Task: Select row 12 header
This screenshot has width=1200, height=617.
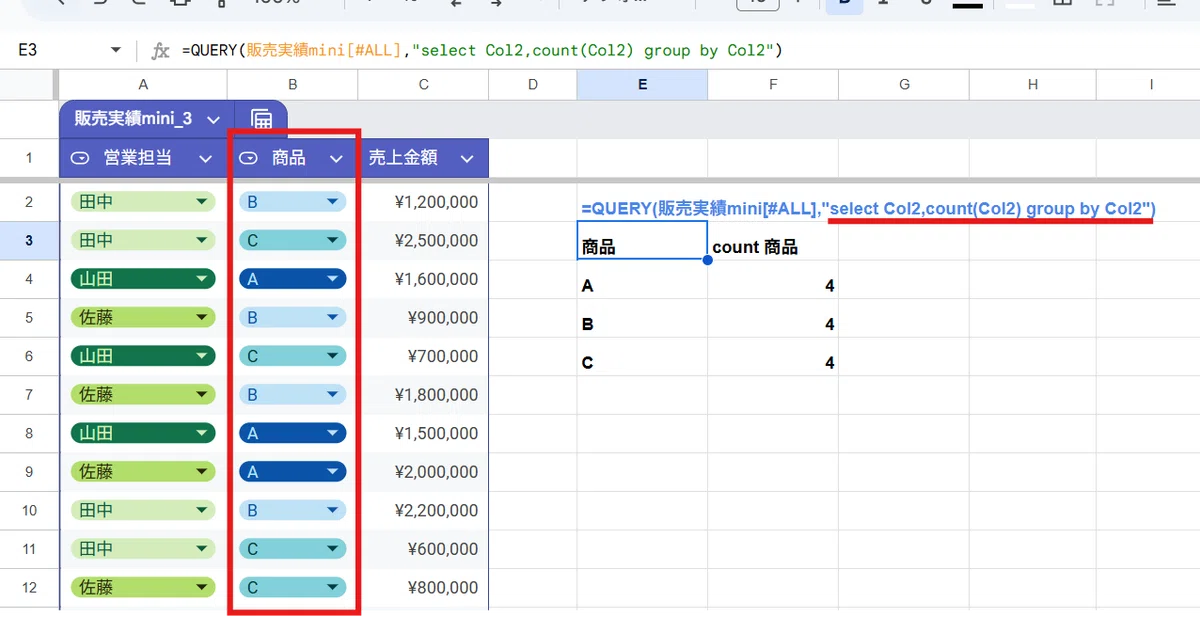Action: point(29,587)
